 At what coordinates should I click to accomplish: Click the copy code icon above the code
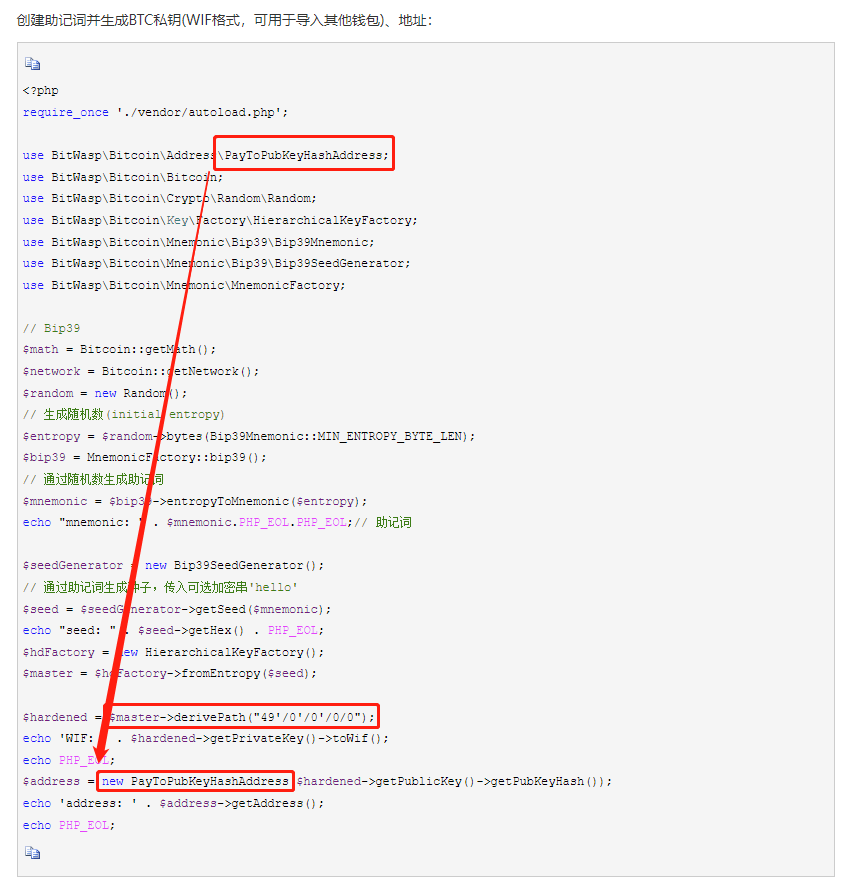point(32,64)
